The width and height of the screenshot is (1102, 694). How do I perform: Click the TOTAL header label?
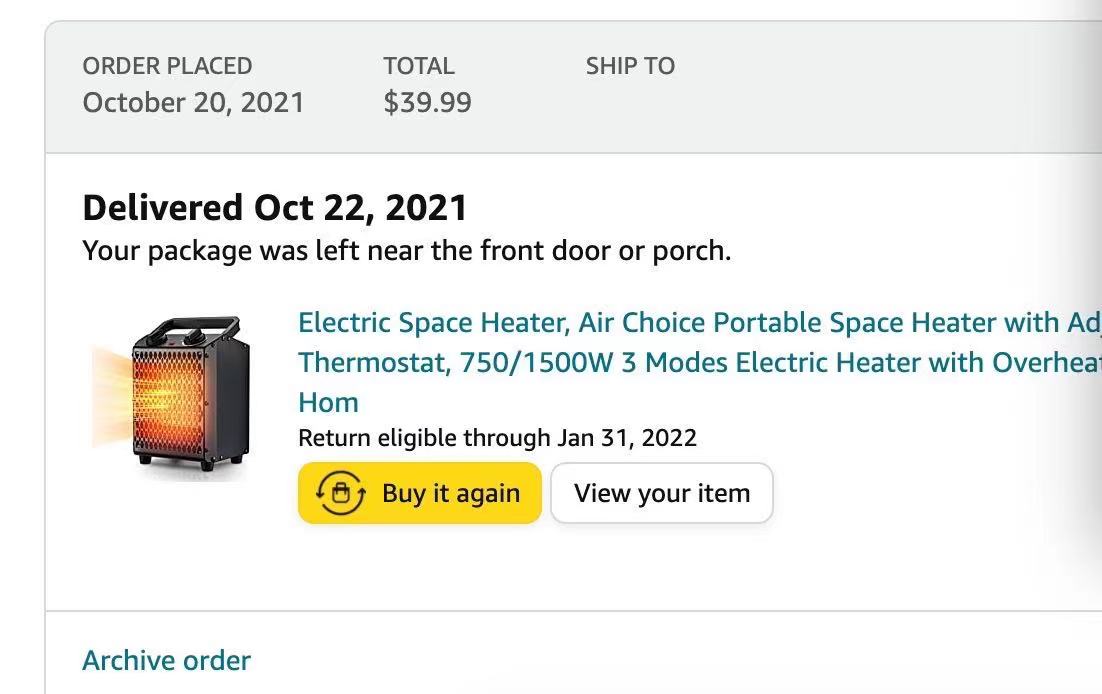[x=418, y=66]
